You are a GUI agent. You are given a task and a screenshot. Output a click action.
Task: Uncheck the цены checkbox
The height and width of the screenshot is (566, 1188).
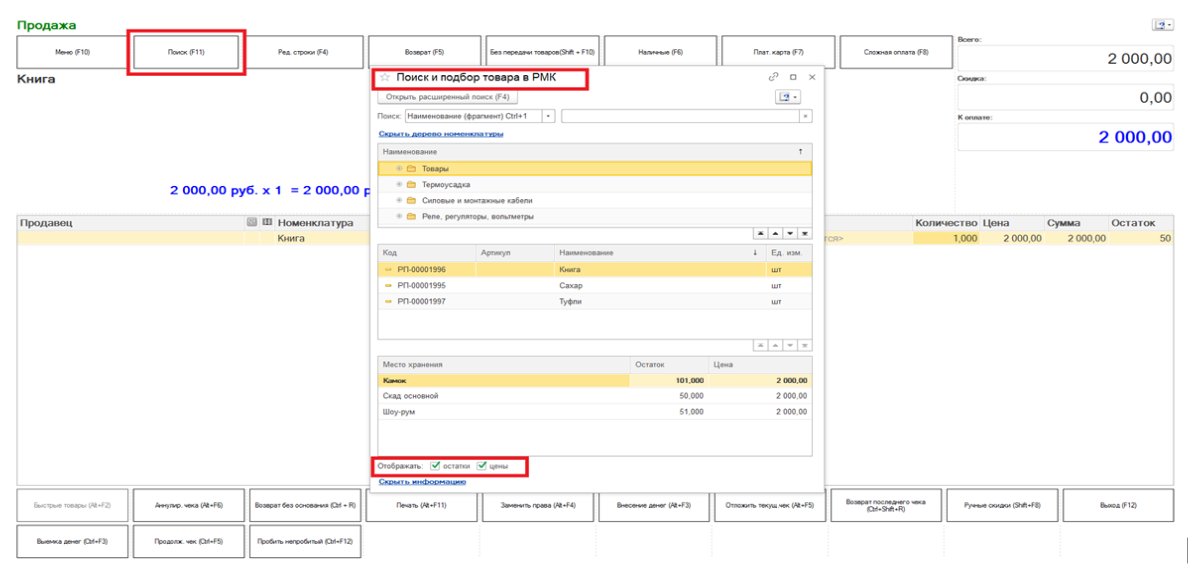(482, 465)
